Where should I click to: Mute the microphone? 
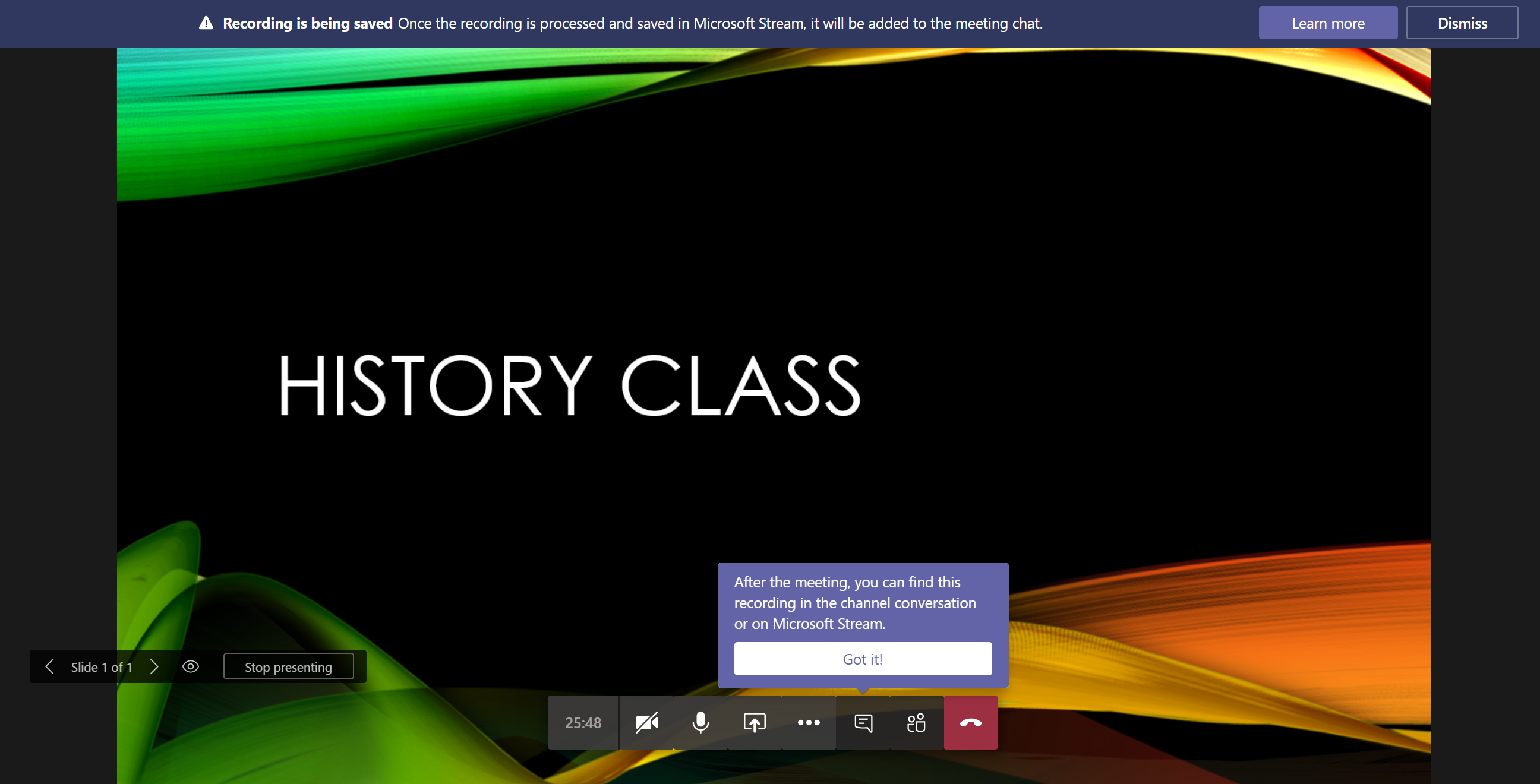(x=700, y=722)
